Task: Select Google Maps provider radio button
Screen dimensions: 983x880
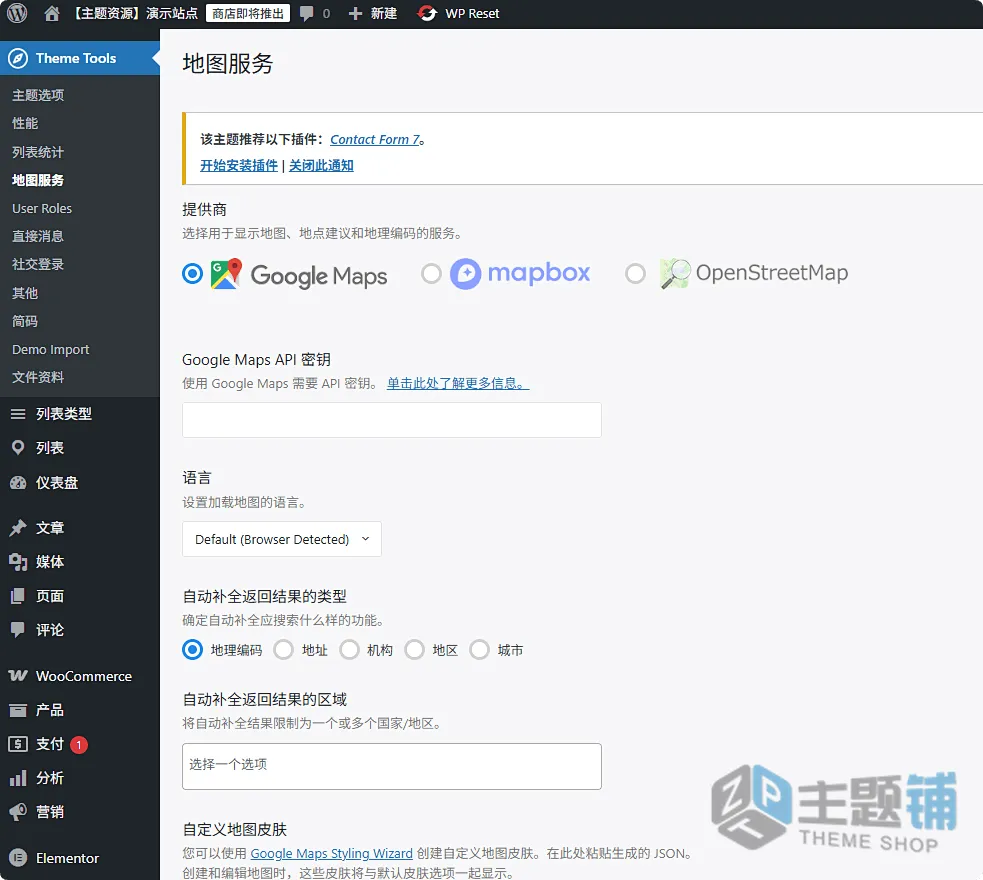Action: tap(192, 274)
